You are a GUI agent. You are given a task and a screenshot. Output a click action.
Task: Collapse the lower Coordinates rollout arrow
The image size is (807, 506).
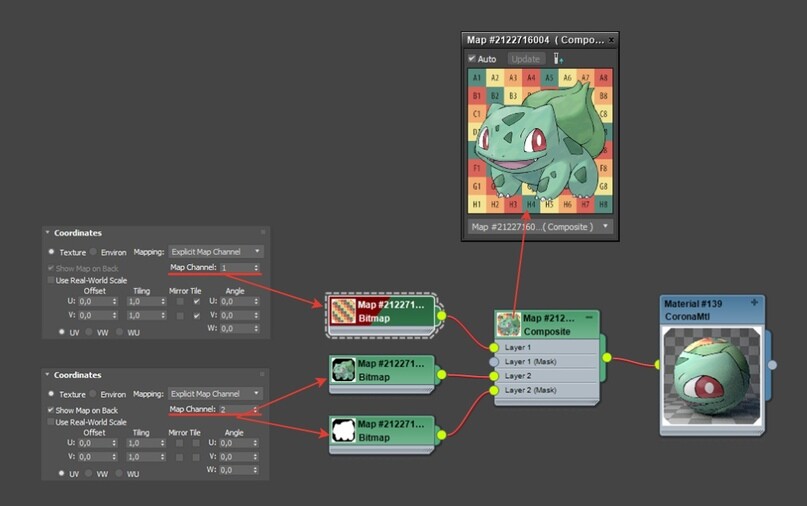point(47,375)
